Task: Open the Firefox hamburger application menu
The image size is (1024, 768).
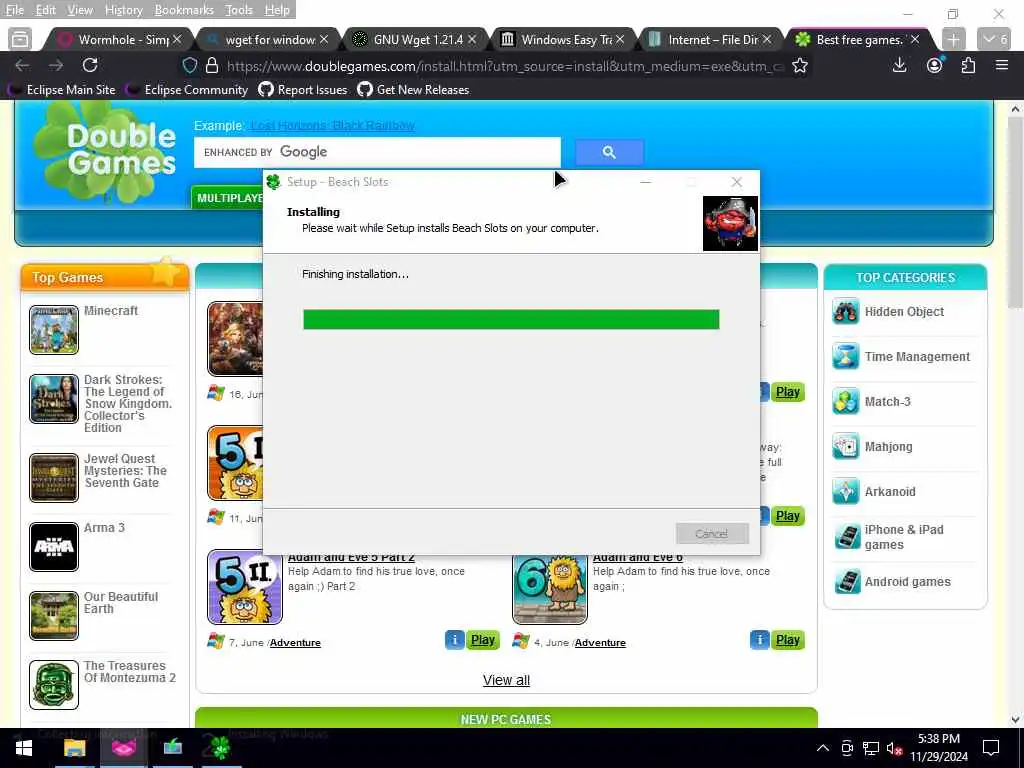Action: click(1002, 65)
